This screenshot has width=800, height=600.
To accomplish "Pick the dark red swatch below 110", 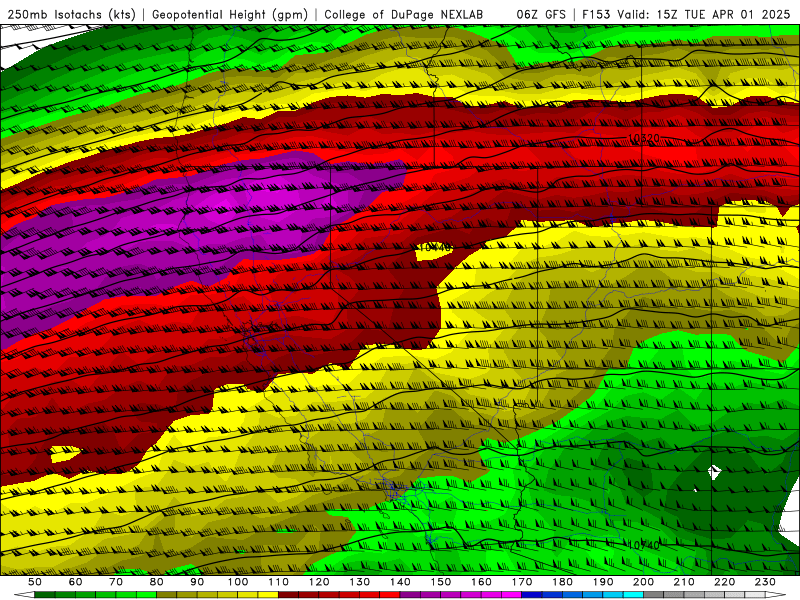I will click(x=288, y=595).
